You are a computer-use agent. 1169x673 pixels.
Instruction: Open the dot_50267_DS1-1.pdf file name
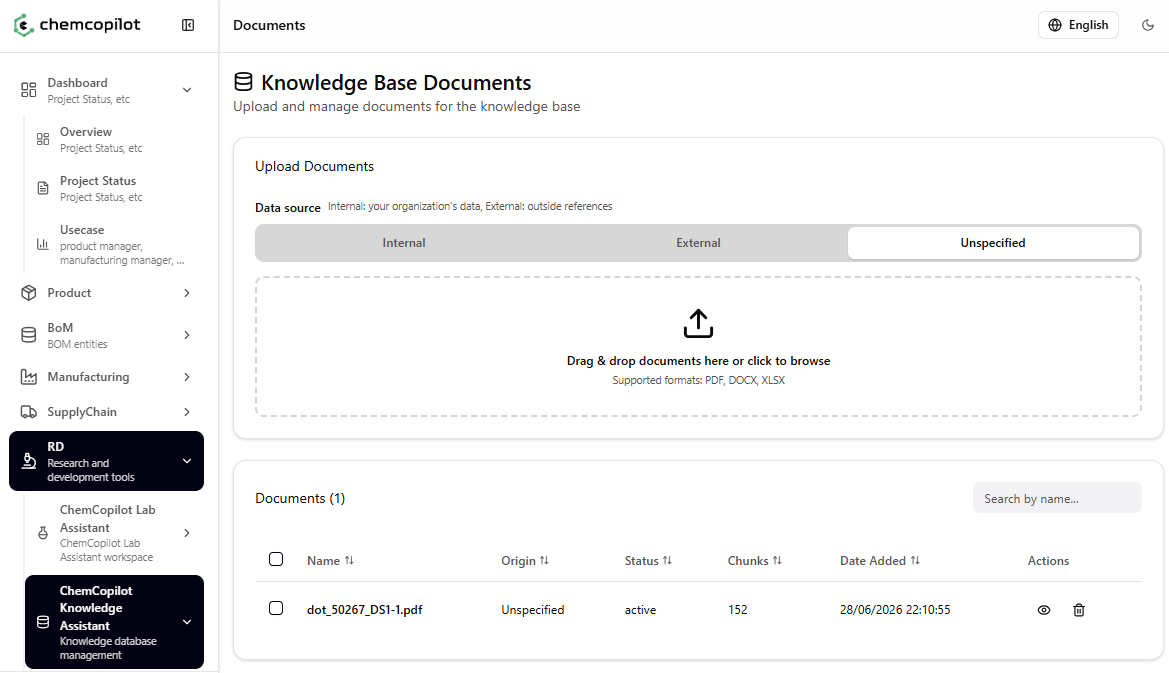(365, 610)
